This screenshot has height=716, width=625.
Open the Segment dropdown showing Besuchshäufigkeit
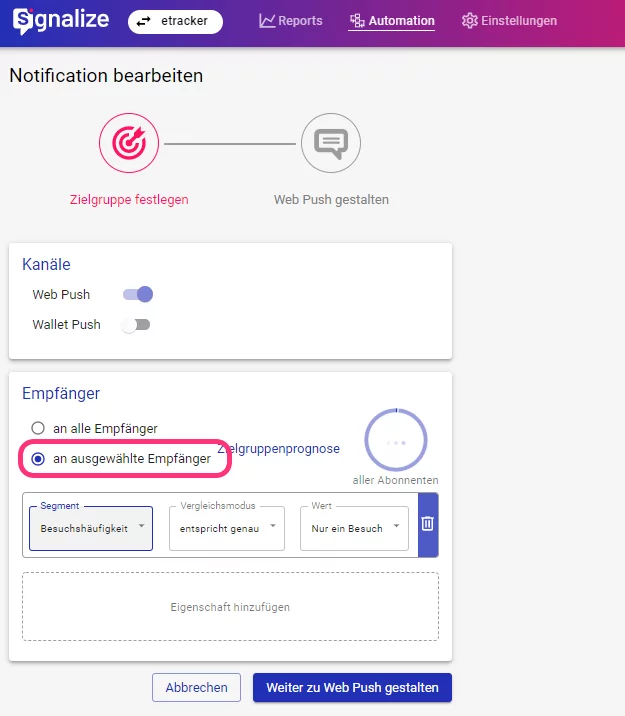pos(91,527)
